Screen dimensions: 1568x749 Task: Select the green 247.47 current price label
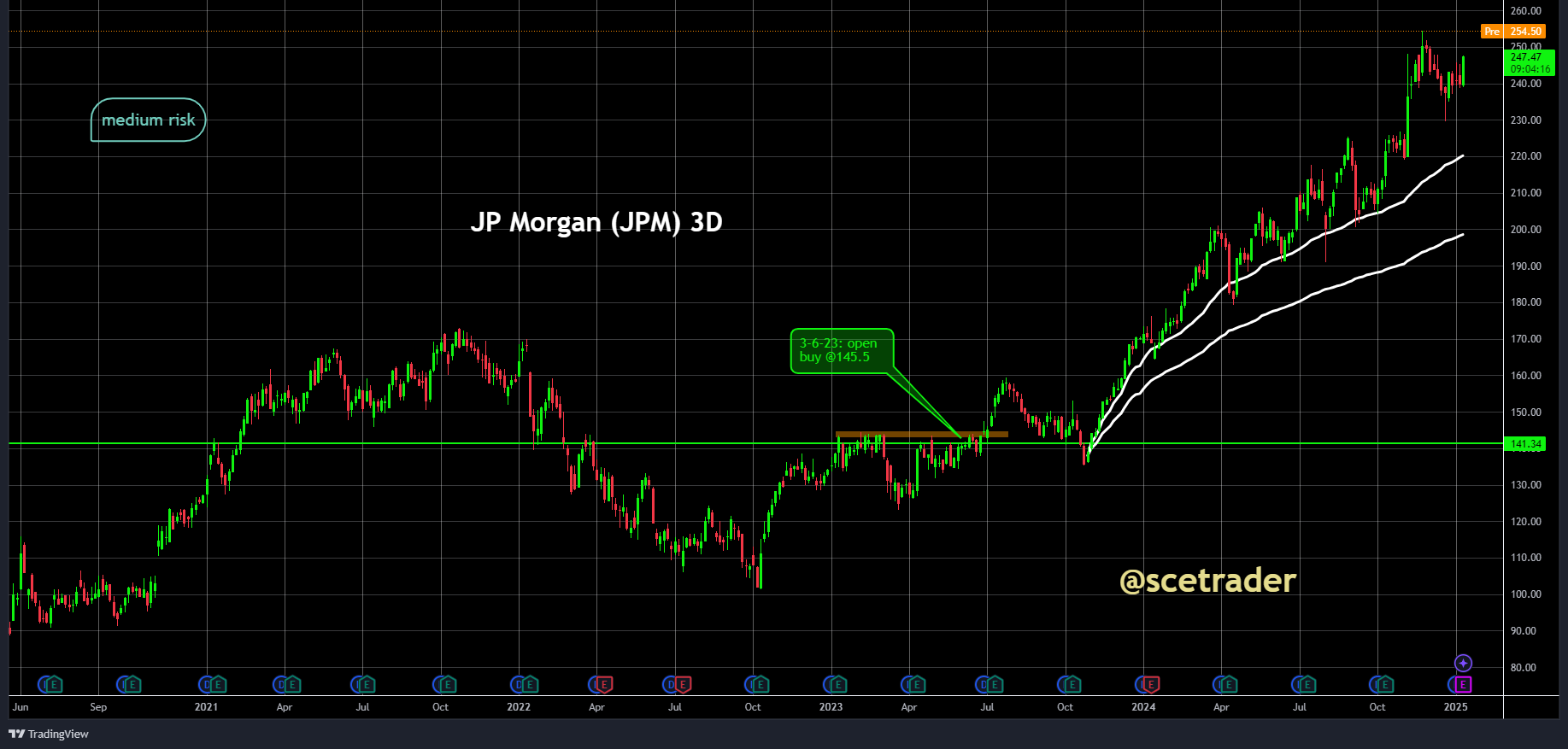point(1530,62)
